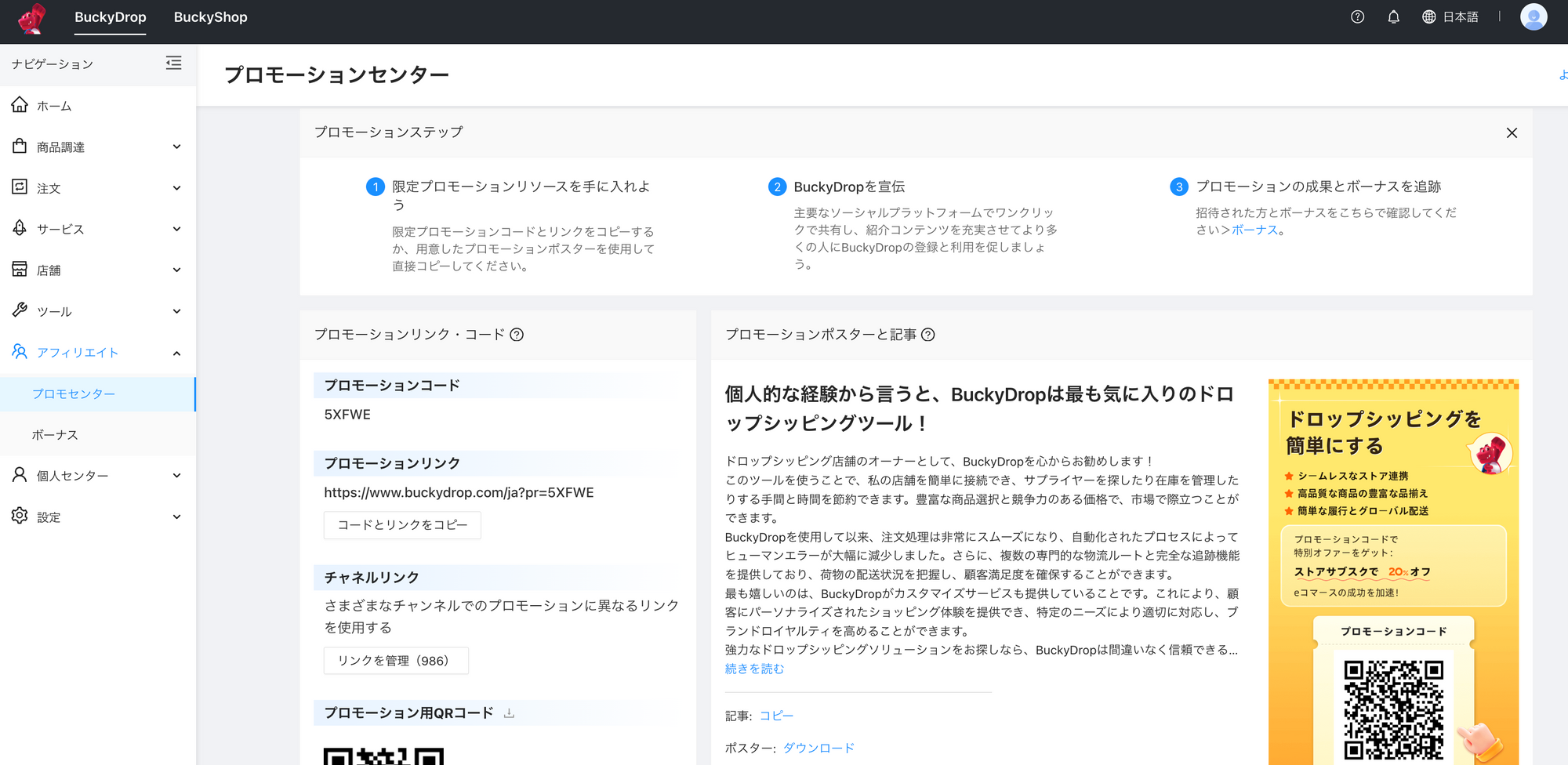Click the 商品調達 shopping bag icon
This screenshot has width=1568, height=765.
20,146
